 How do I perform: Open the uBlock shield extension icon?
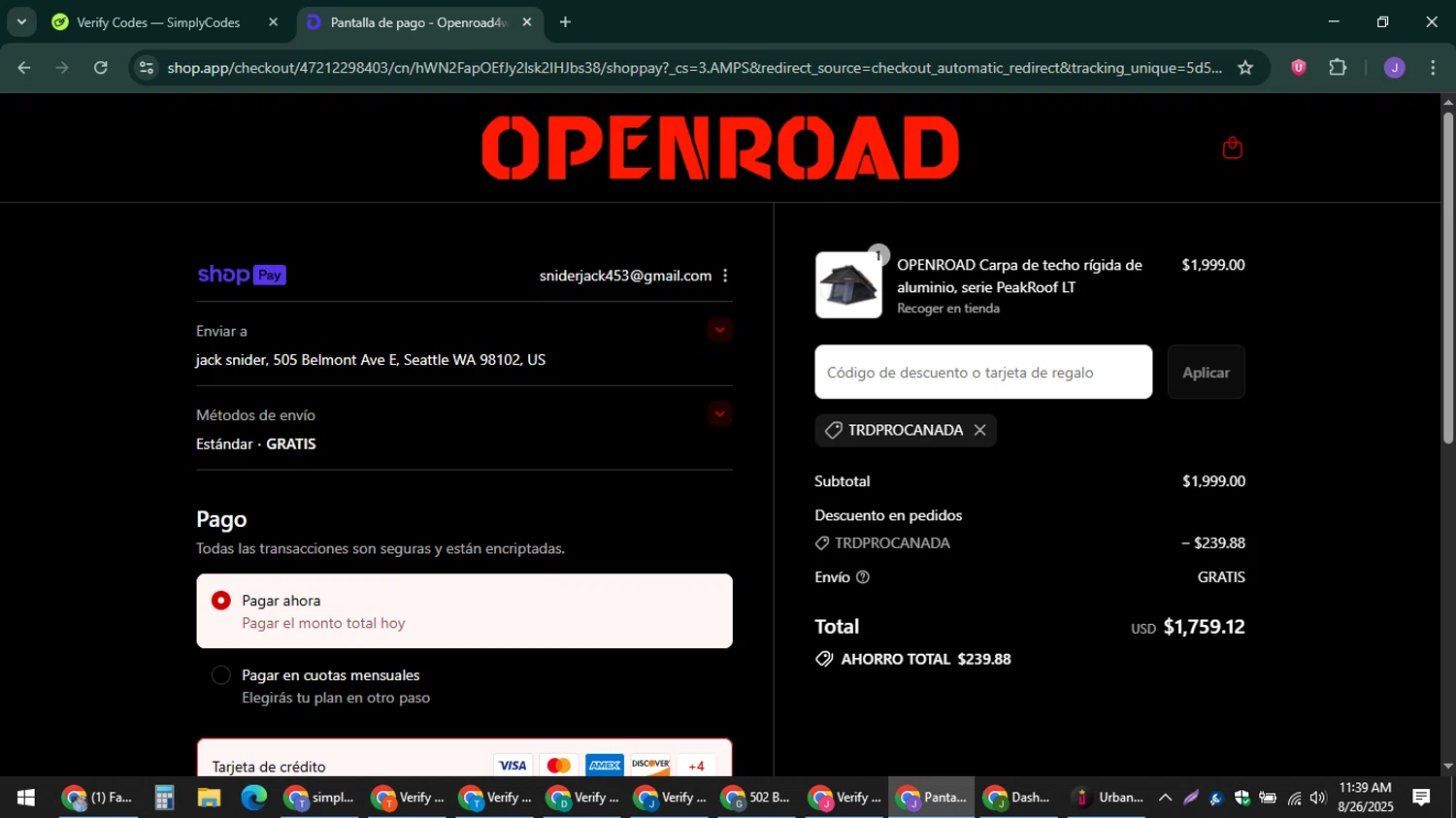[x=1298, y=68]
